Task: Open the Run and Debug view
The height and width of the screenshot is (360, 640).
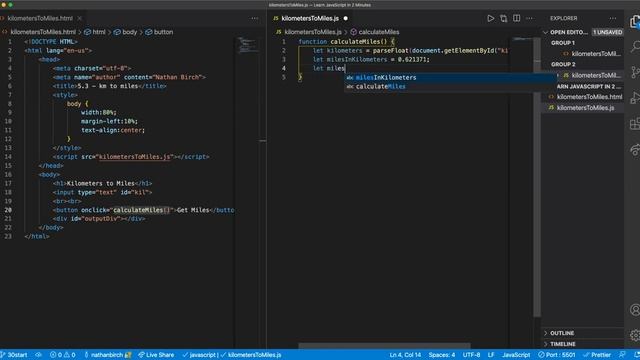Action: coord(635,98)
